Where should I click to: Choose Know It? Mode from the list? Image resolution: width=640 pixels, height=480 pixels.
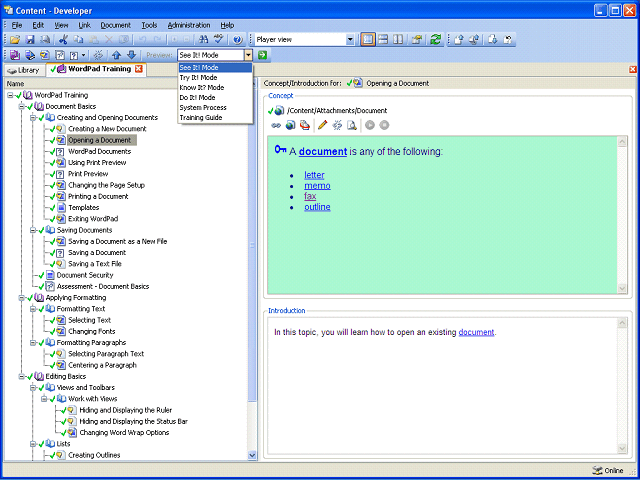(x=215, y=87)
